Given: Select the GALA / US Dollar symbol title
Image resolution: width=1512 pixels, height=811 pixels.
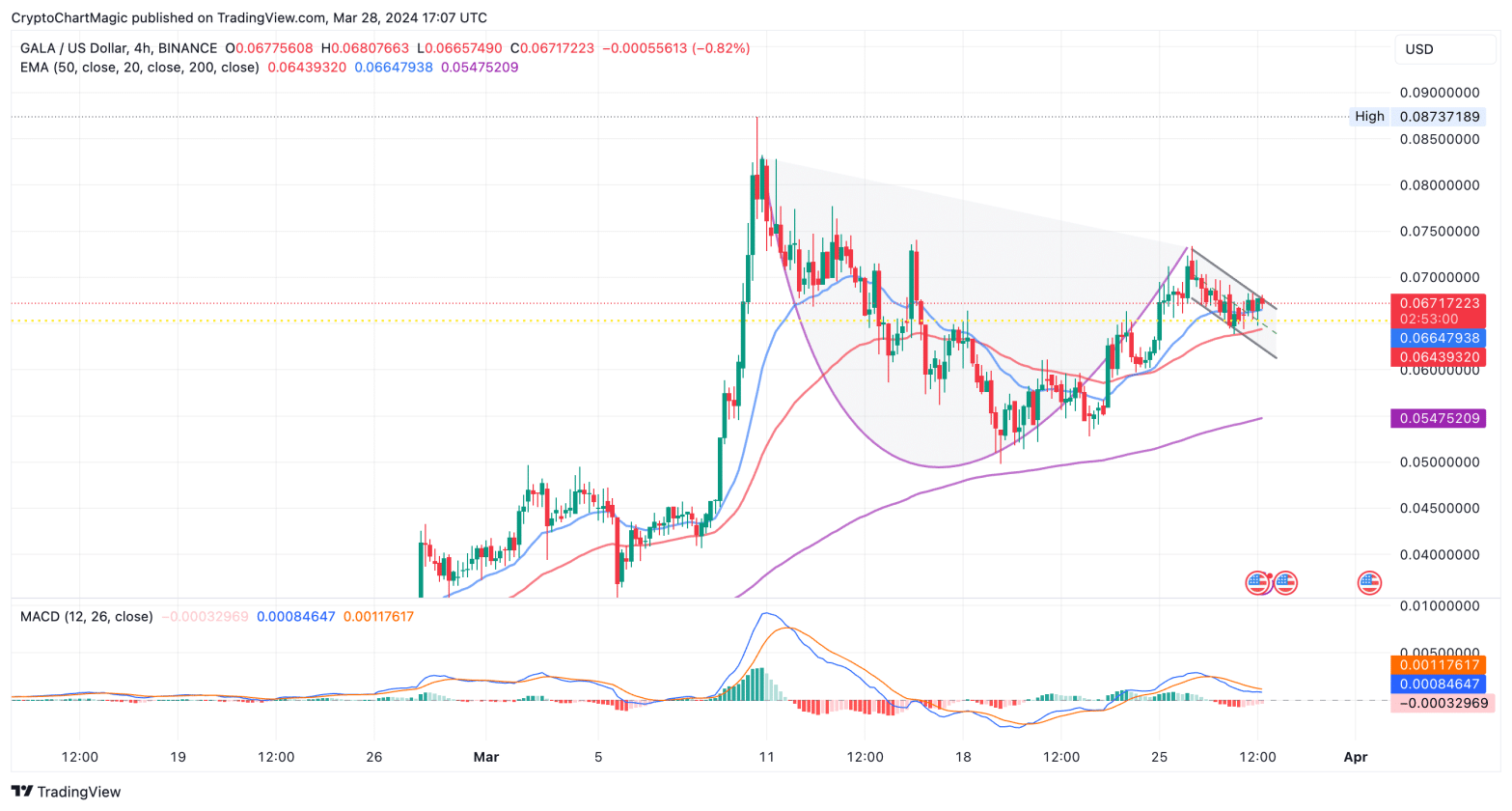Looking at the screenshot, I should click(120, 48).
